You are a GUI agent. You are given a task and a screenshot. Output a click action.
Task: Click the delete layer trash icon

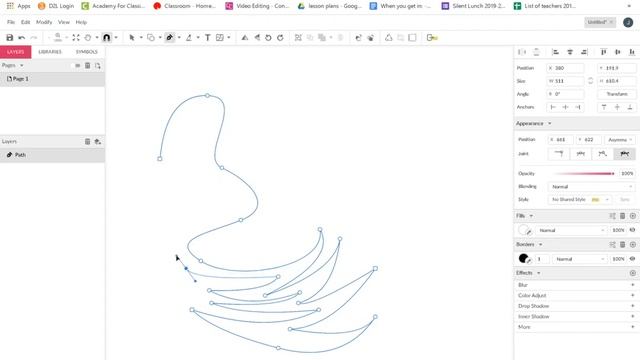point(87,141)
